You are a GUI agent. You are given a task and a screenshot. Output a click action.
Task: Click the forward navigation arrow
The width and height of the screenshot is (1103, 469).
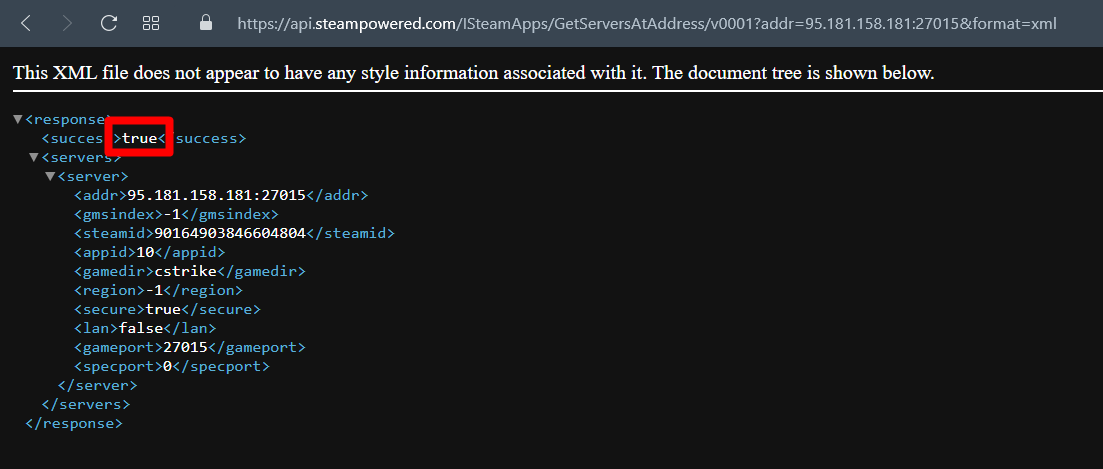click(x=68, y=23)
